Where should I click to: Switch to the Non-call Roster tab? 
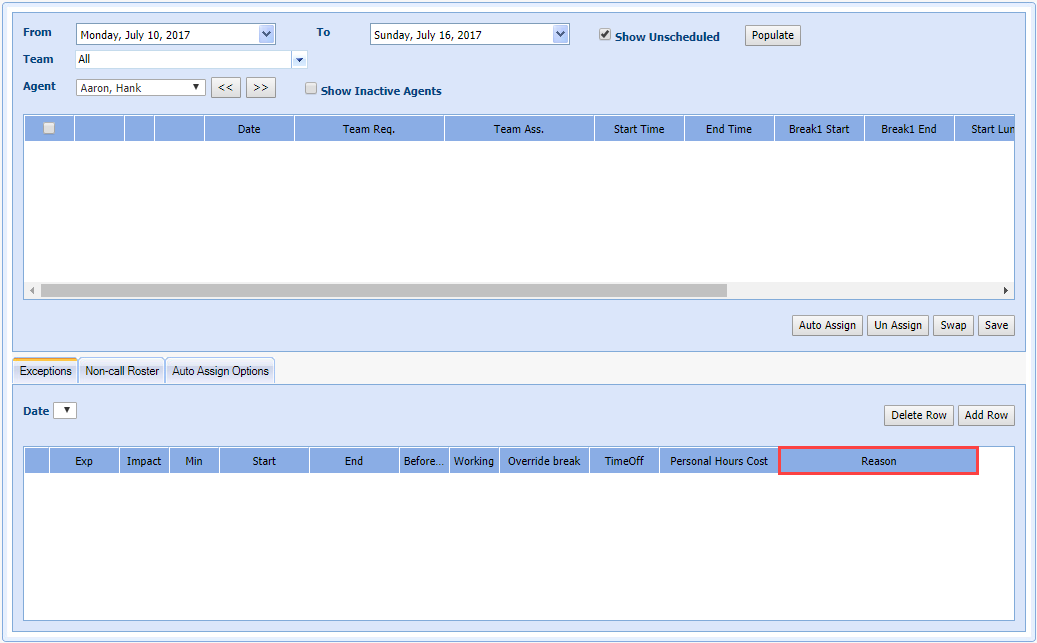122,371
